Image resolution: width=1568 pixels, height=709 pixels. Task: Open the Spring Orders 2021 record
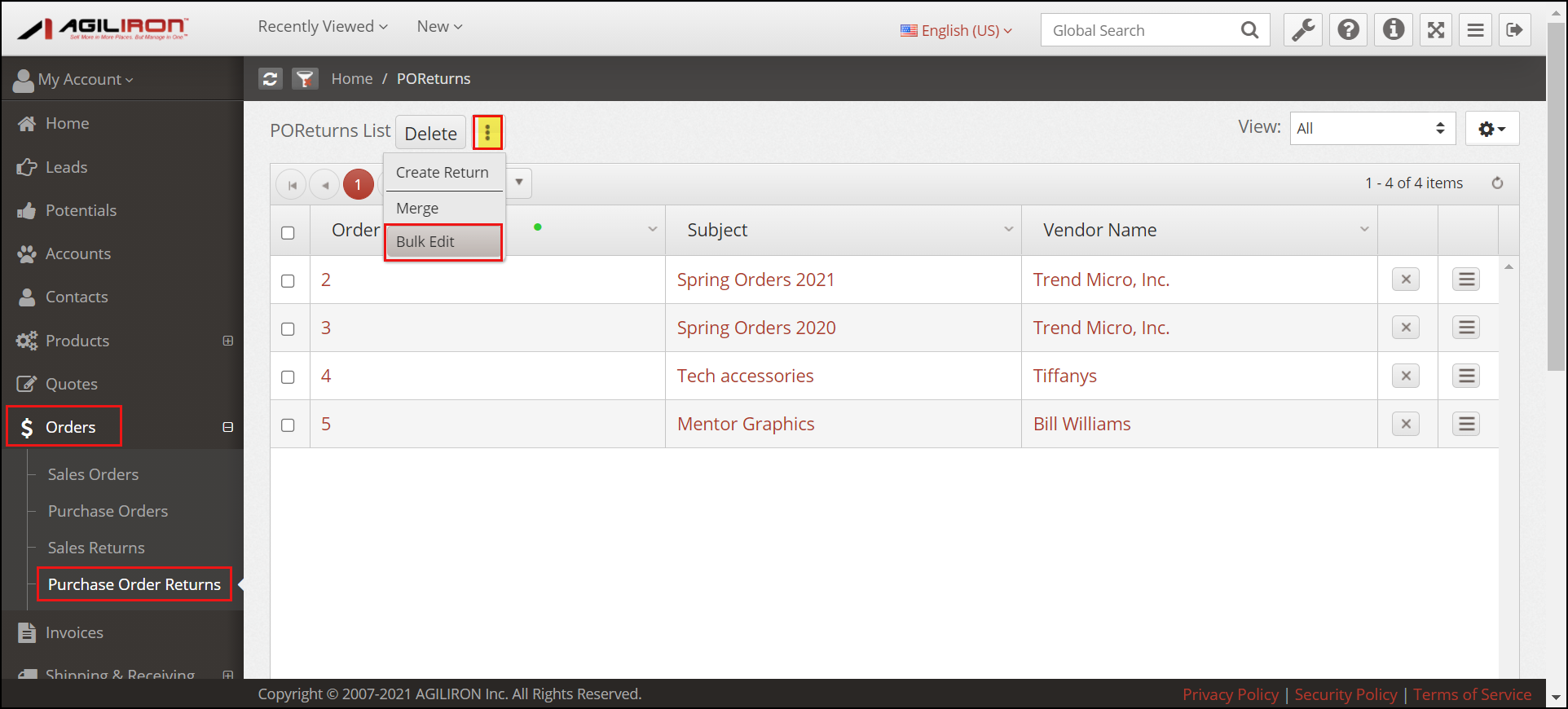(755, 280)
